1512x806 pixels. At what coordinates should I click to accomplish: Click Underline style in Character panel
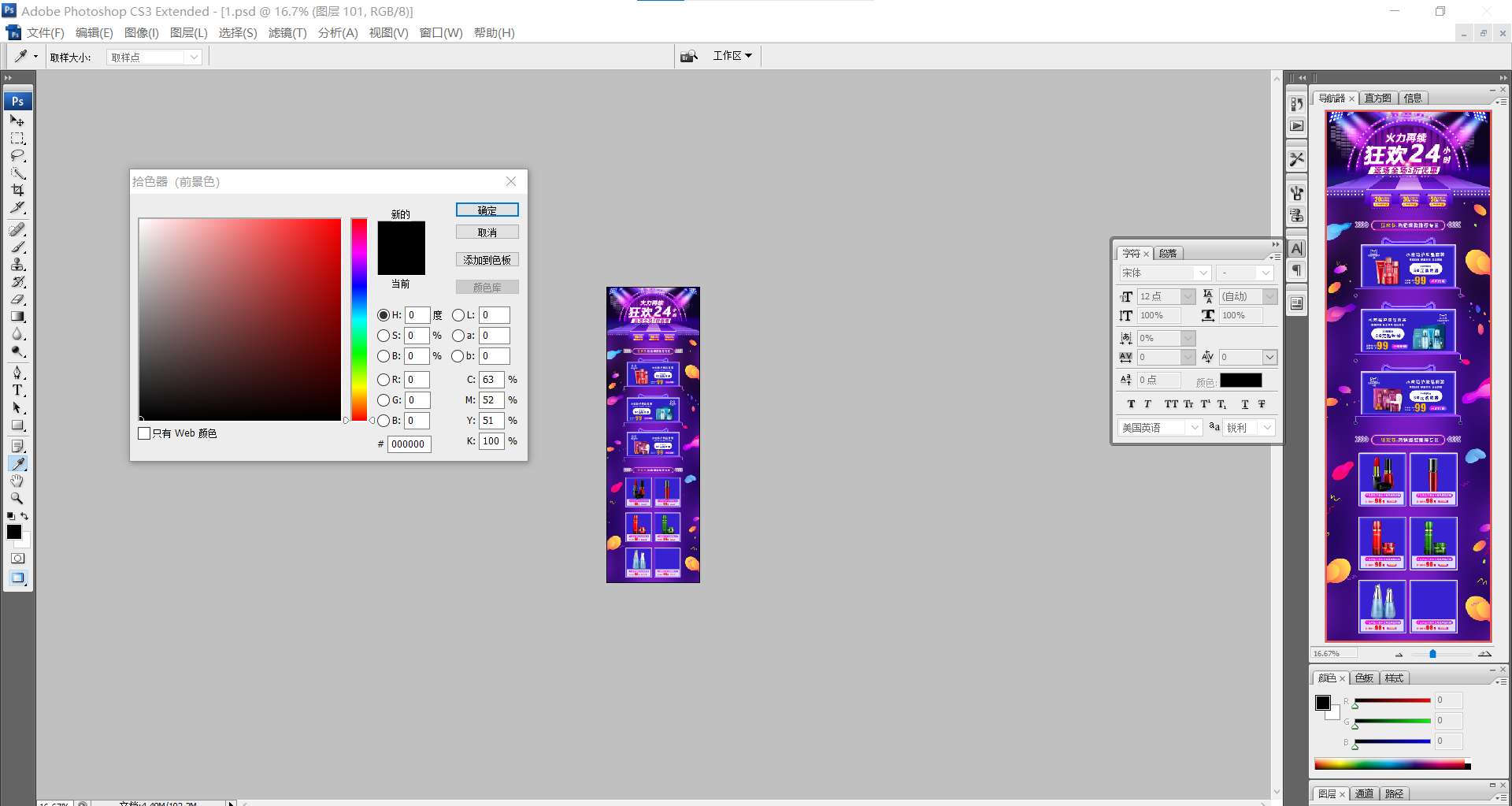click(x=1244, y=404)
